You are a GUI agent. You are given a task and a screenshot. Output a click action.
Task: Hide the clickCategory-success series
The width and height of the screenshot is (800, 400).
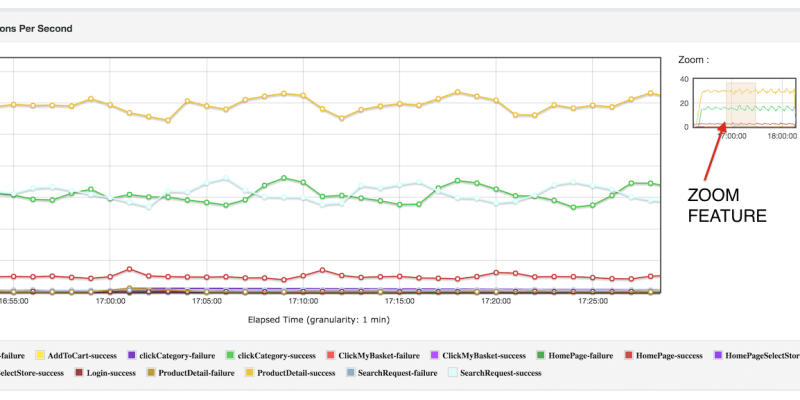277,356
